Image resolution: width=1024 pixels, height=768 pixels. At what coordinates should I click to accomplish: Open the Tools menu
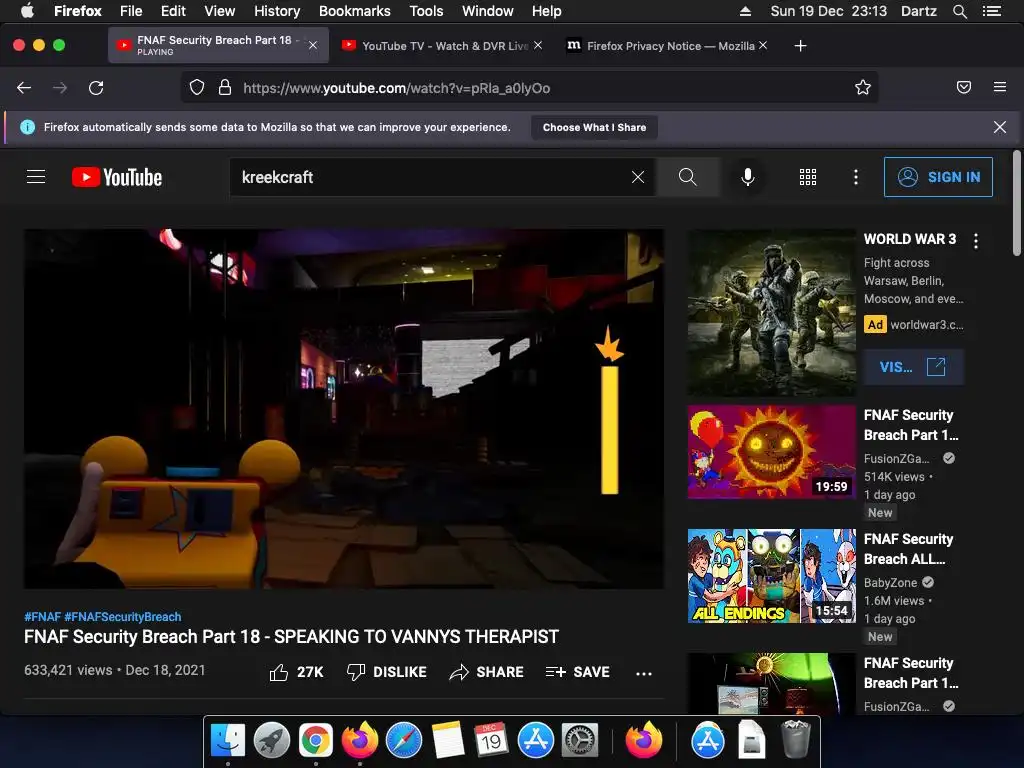[x=426, y=11]
